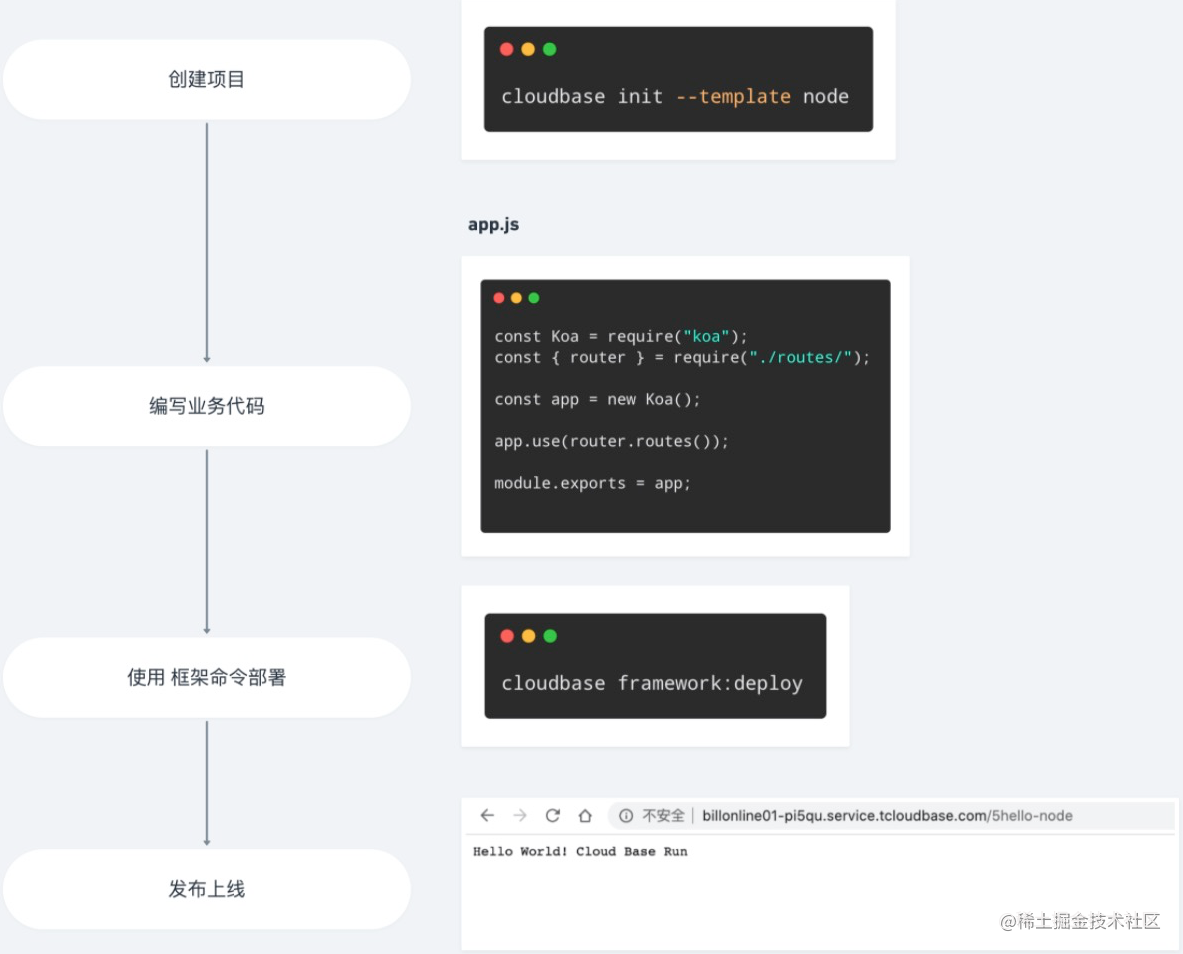Click the browser home icon
This screenshot has width=1183, height=954.
pos(585,815)
